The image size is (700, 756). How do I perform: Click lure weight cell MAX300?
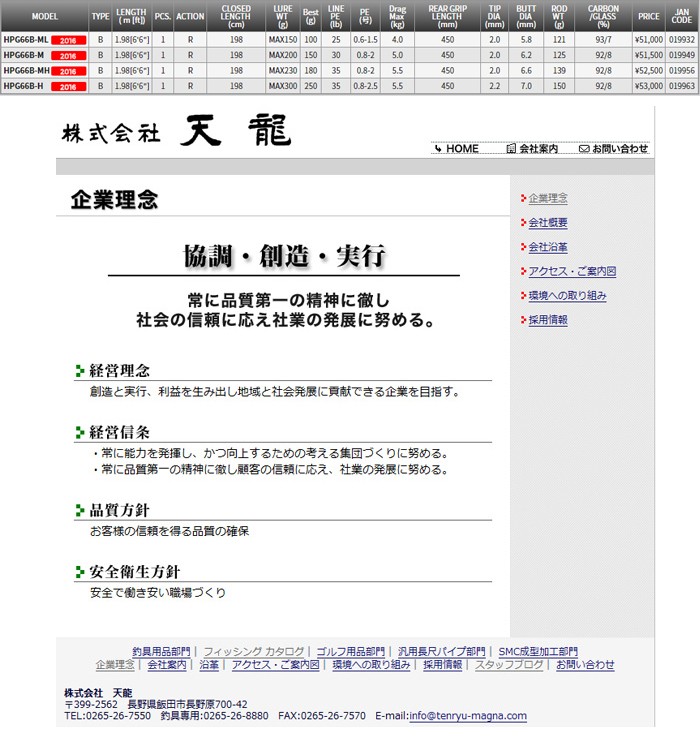tap(283, 86)
